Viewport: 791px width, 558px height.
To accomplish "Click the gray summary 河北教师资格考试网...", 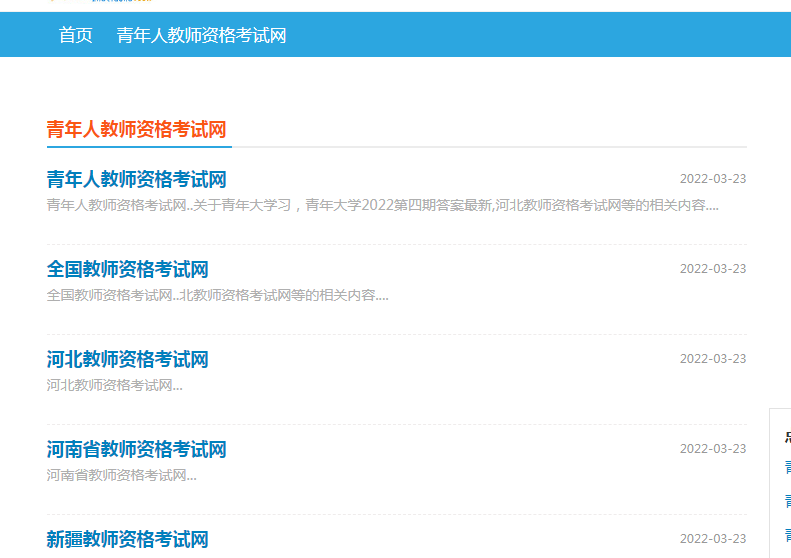I will pos(115,385).
